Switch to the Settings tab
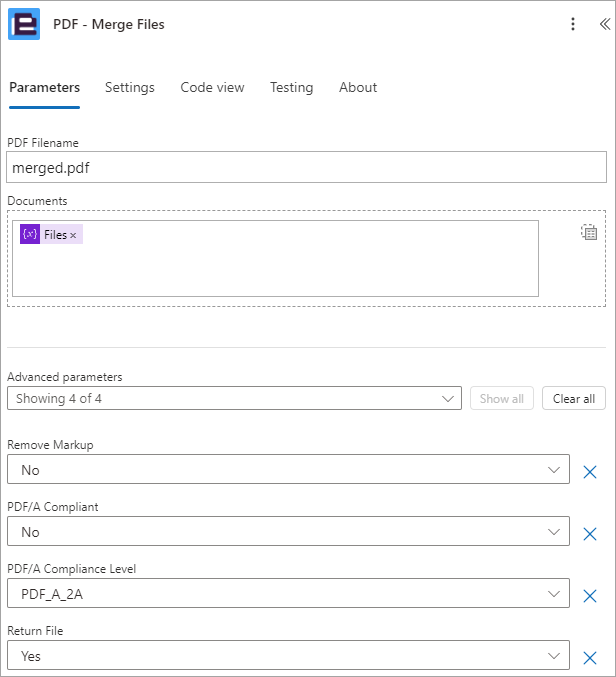The image size is (616, 677). pyautogui.click(x=130, y=87)
